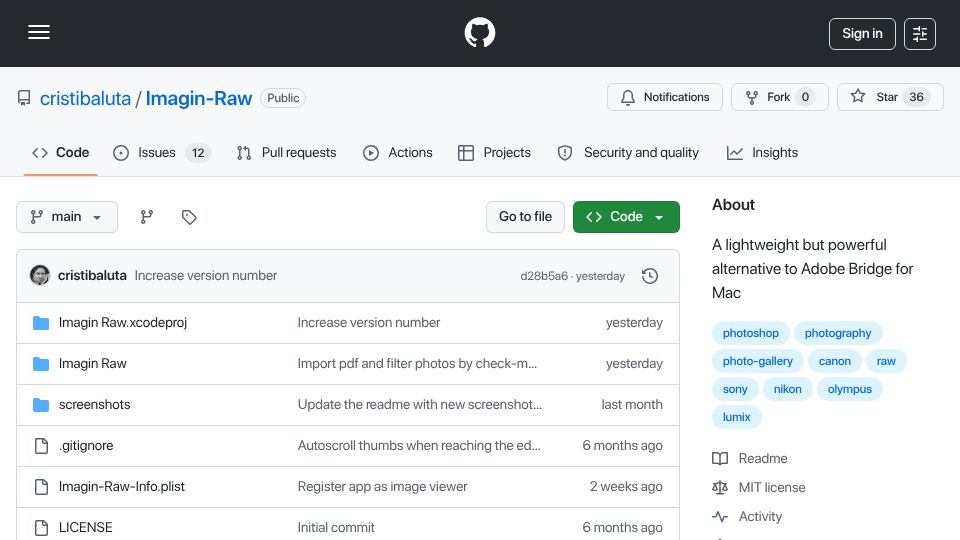This screenshot has width=960, height=540.
Task: Open the Readme link in About
Action: (750, 459)
